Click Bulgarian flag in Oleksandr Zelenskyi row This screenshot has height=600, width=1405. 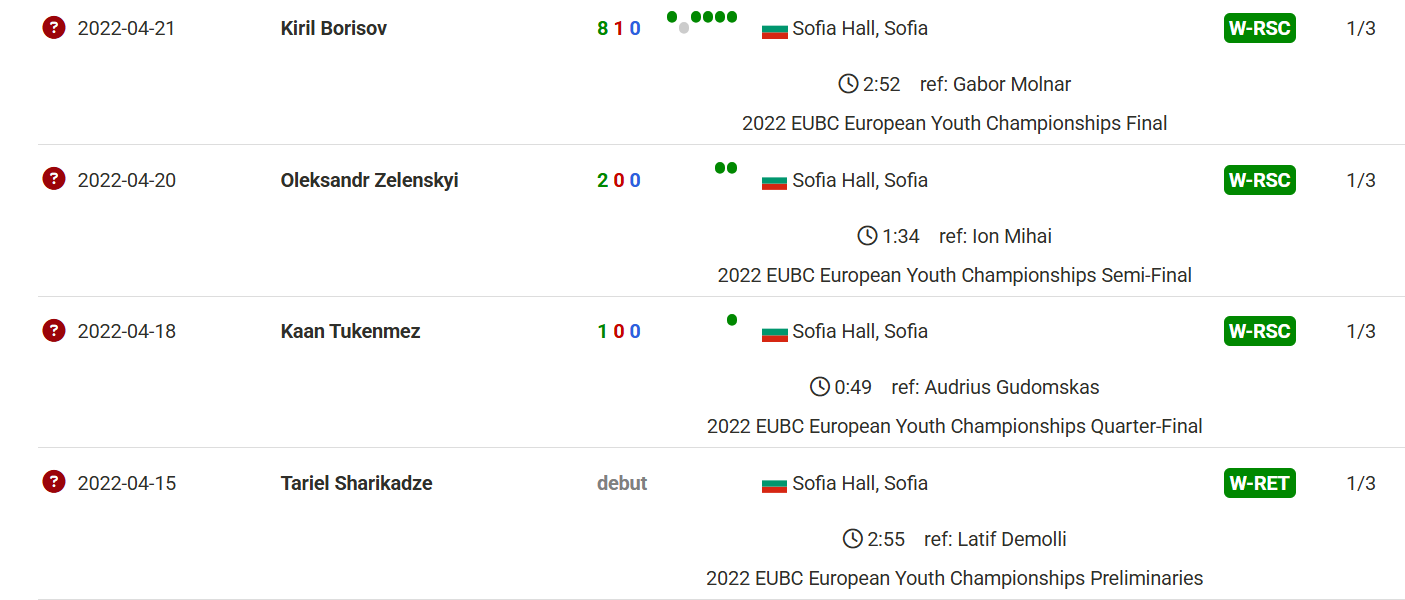coord(775,182)
